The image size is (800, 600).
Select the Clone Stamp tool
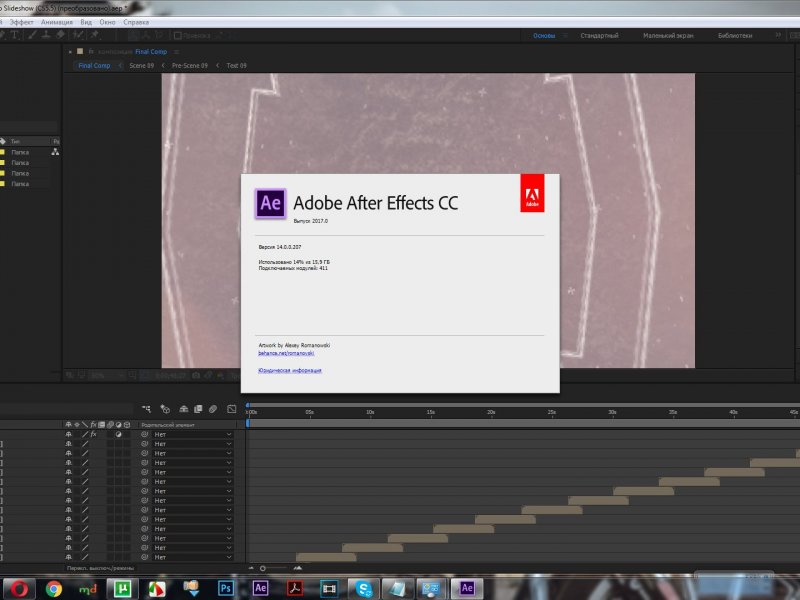point(46,35)
